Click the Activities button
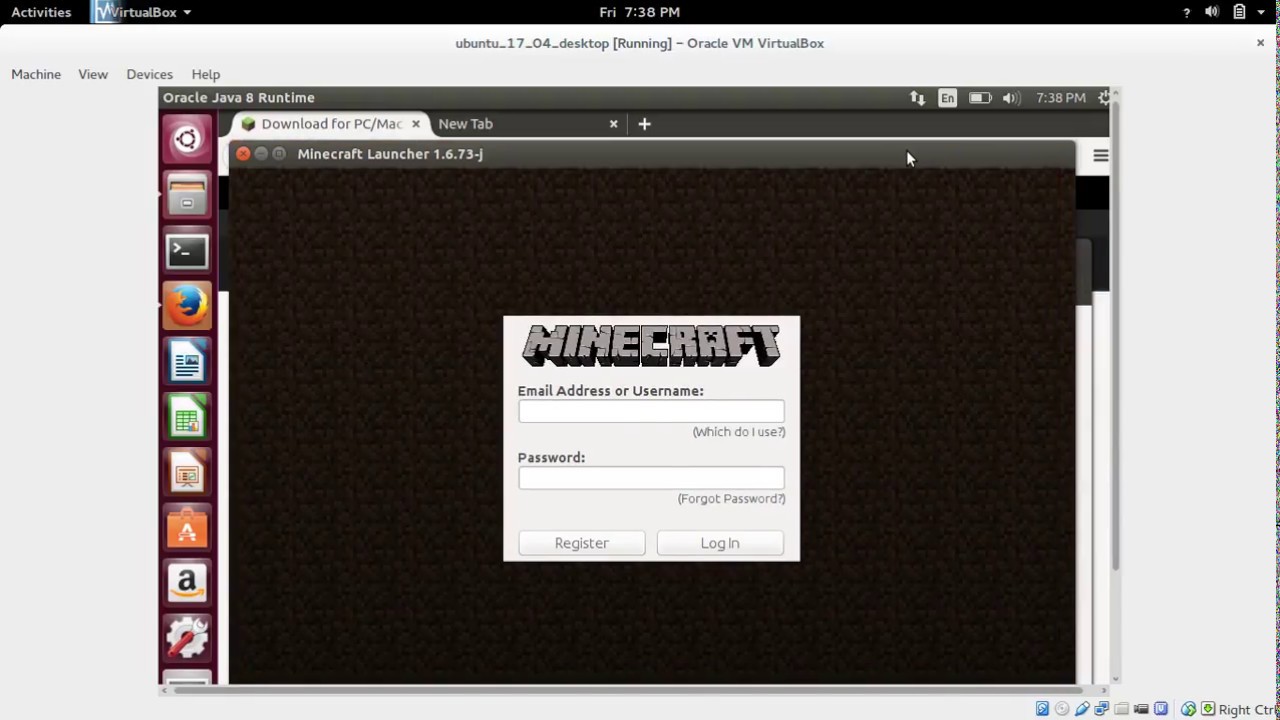 tap(41, 12)
